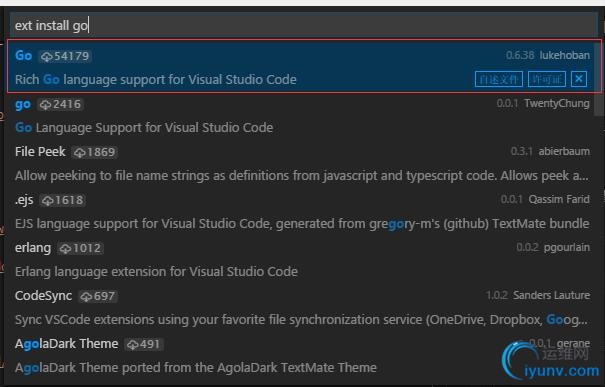605x387 pixels.
Task: Click into the 'ext install go' input box
Action: click(x=303, y=25)
